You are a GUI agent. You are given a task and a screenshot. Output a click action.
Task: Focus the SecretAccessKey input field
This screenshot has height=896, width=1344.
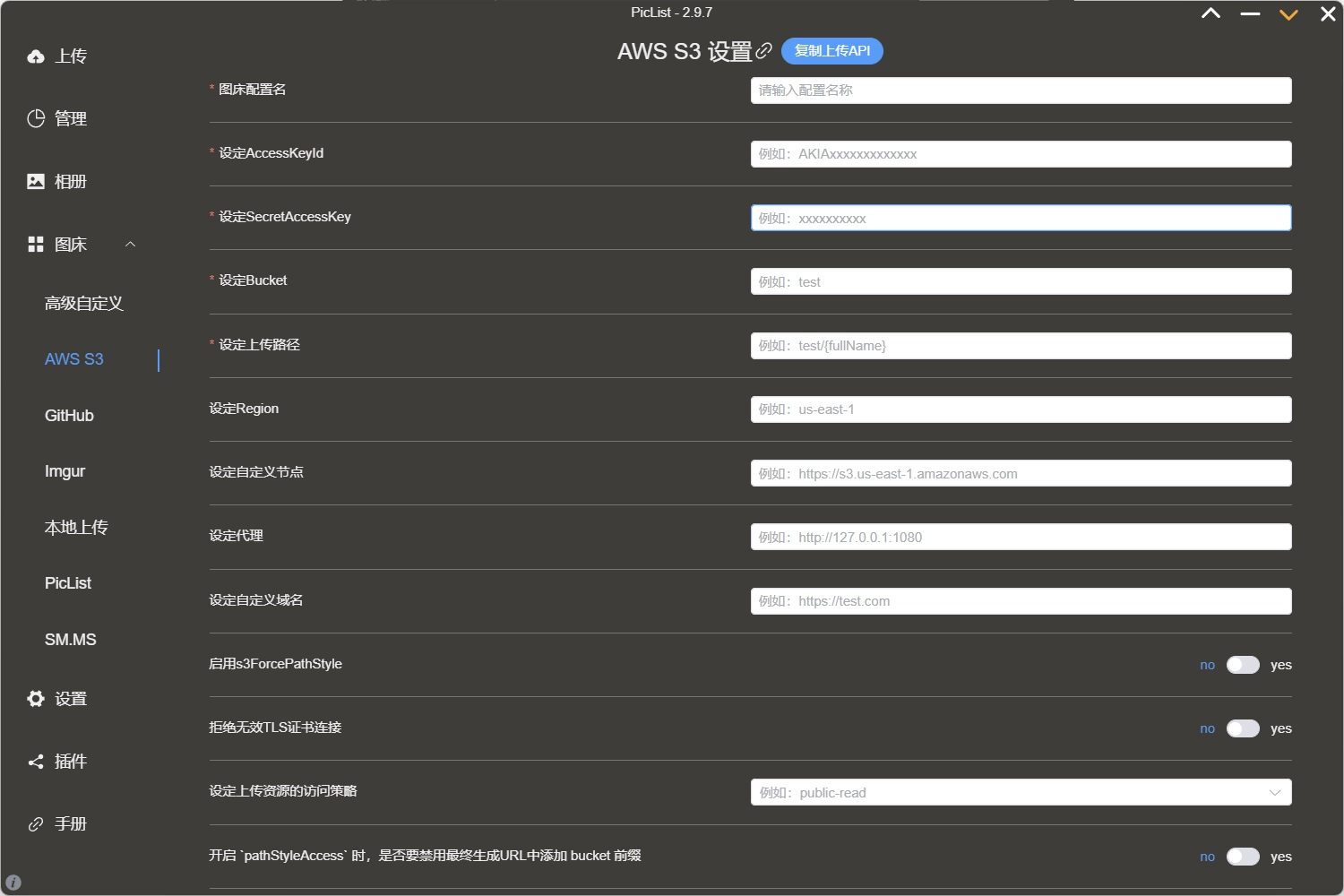[x=1021, y=218]
